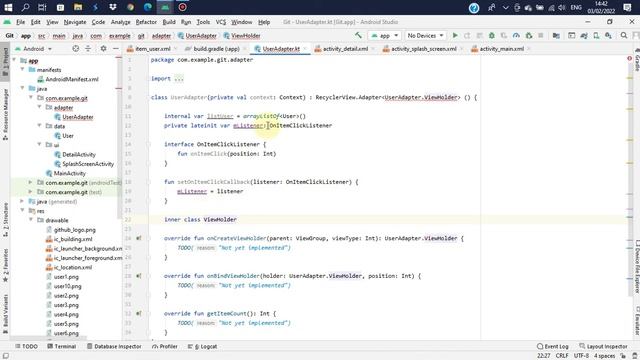
Task: Select DetailActivity in project tree
Action: tap(79, 154)
